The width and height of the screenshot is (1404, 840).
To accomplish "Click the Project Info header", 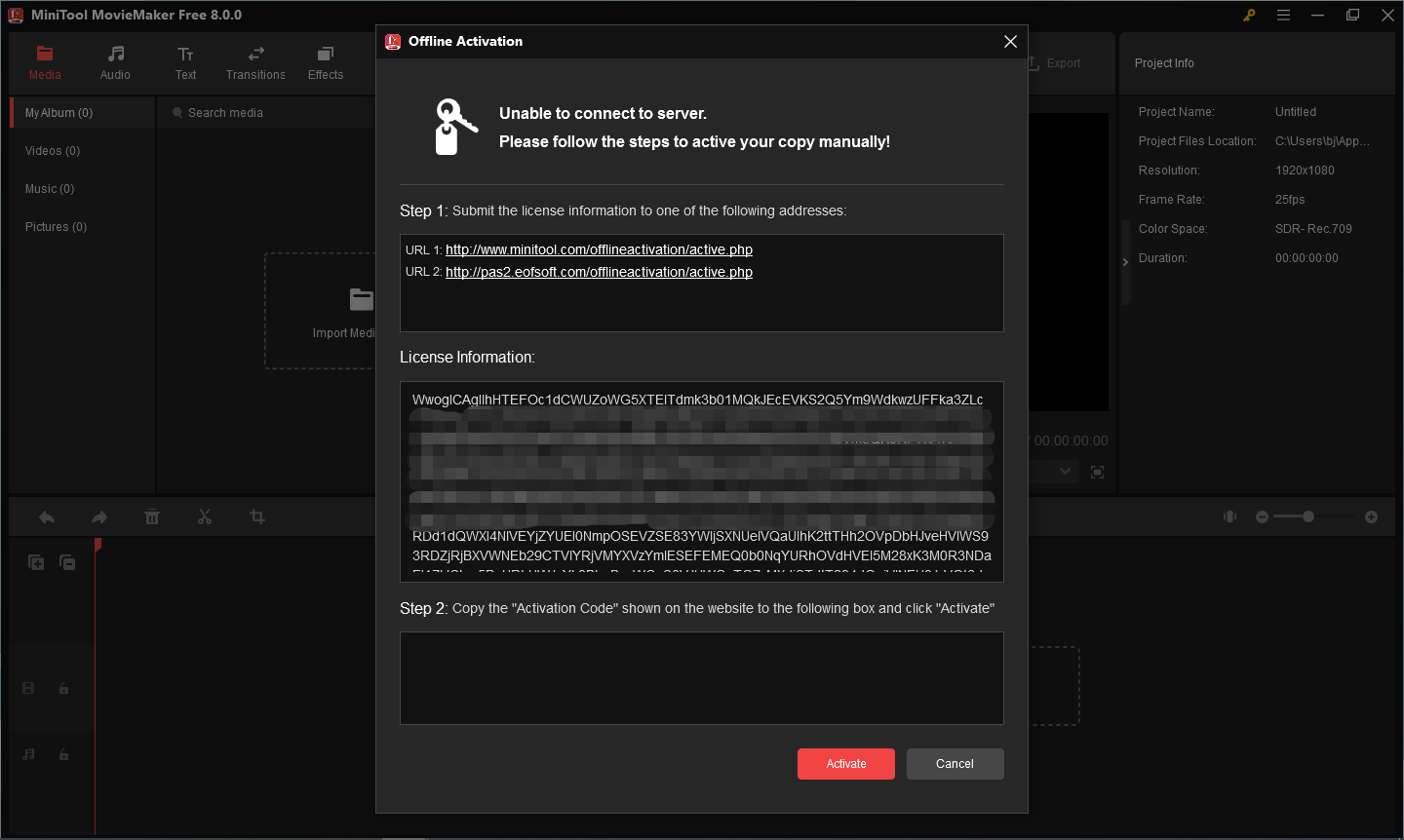I will pyautogui.click(x=1164, y=63).
